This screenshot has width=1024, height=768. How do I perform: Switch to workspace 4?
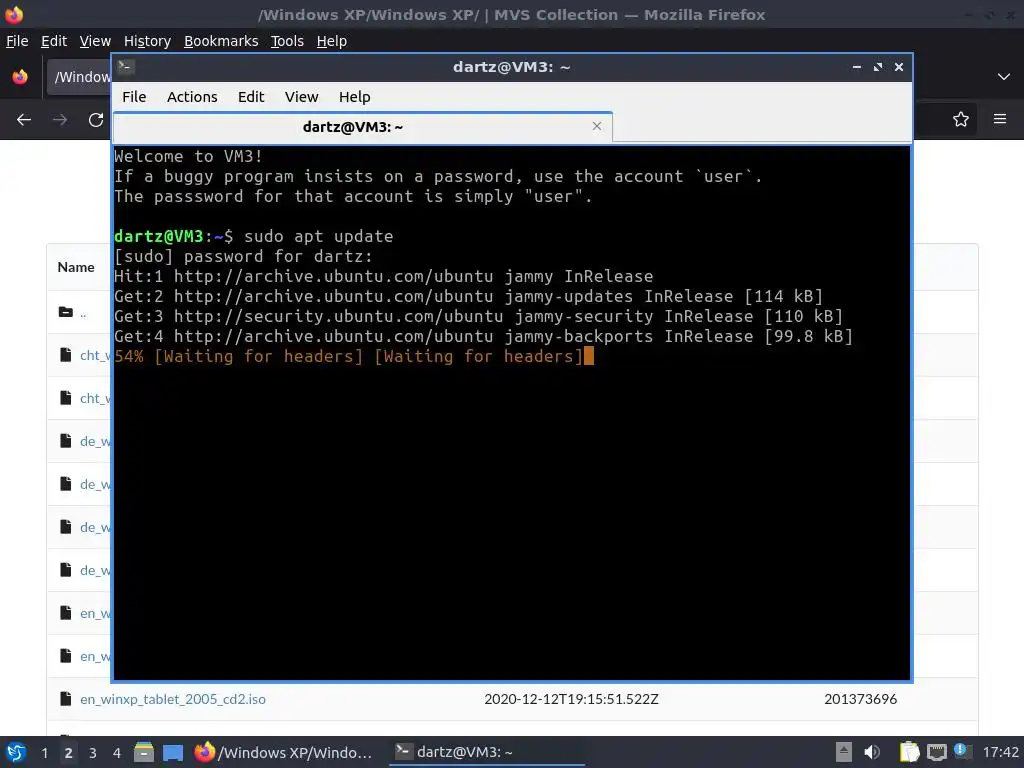coord(117,752)
